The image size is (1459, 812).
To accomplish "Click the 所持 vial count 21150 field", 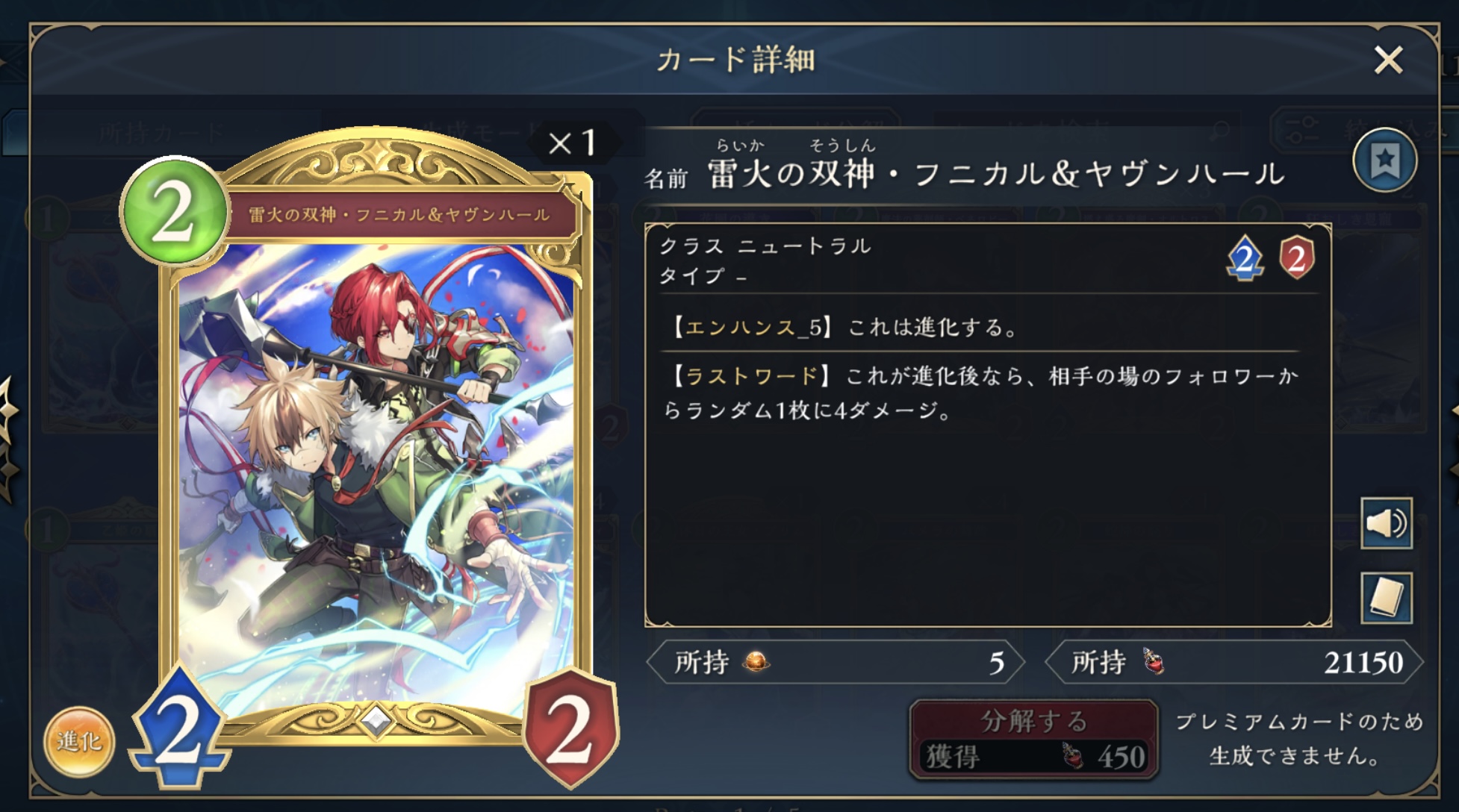I will 1234,662.
